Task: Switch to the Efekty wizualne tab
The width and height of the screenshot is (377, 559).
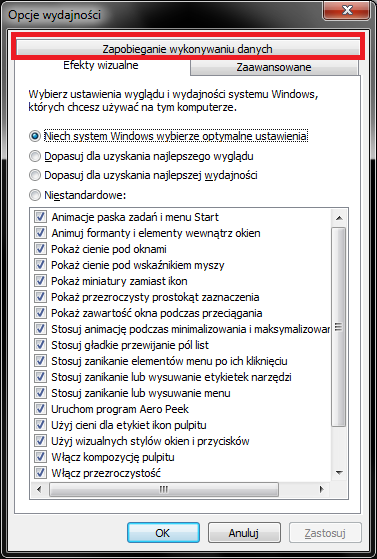Action: pyautogui.click(x=101, y=66)
